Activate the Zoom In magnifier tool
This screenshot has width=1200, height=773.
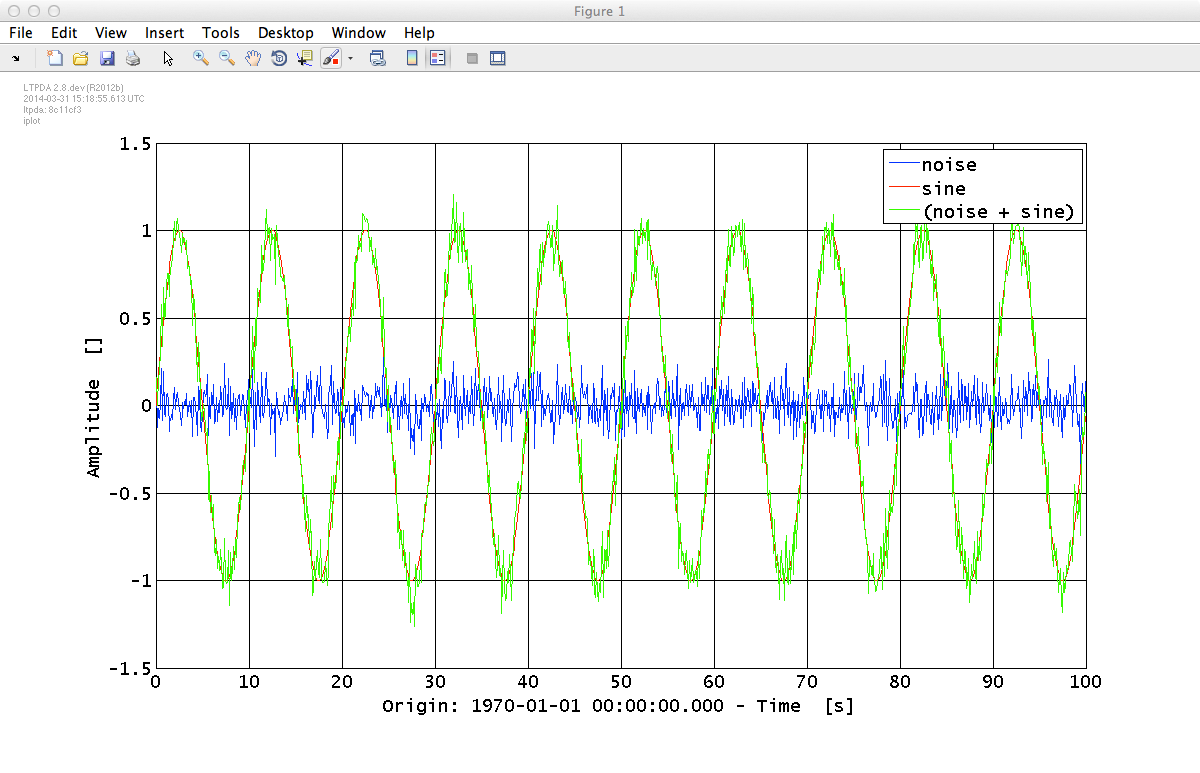[x=201, y=58]
